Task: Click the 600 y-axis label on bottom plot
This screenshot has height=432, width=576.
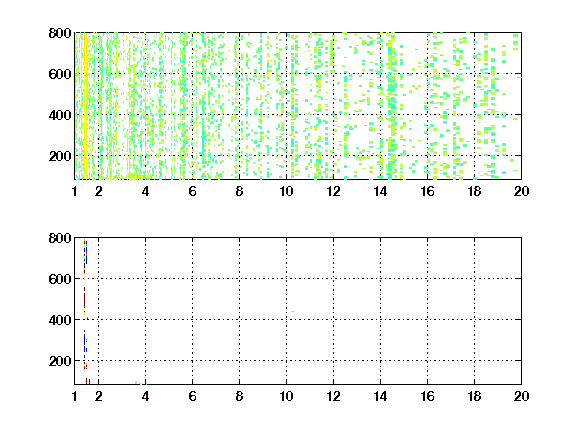Action: 60,279
